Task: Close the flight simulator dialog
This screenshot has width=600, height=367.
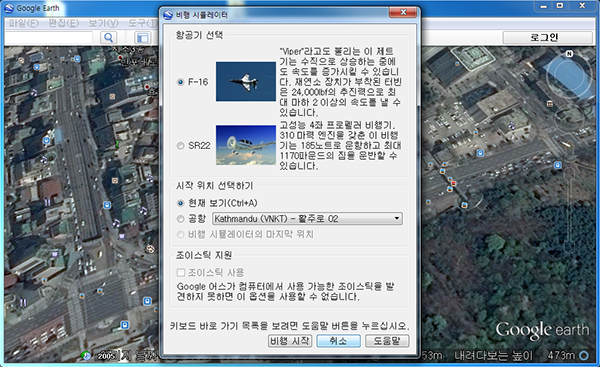Action: pos(403,12)
